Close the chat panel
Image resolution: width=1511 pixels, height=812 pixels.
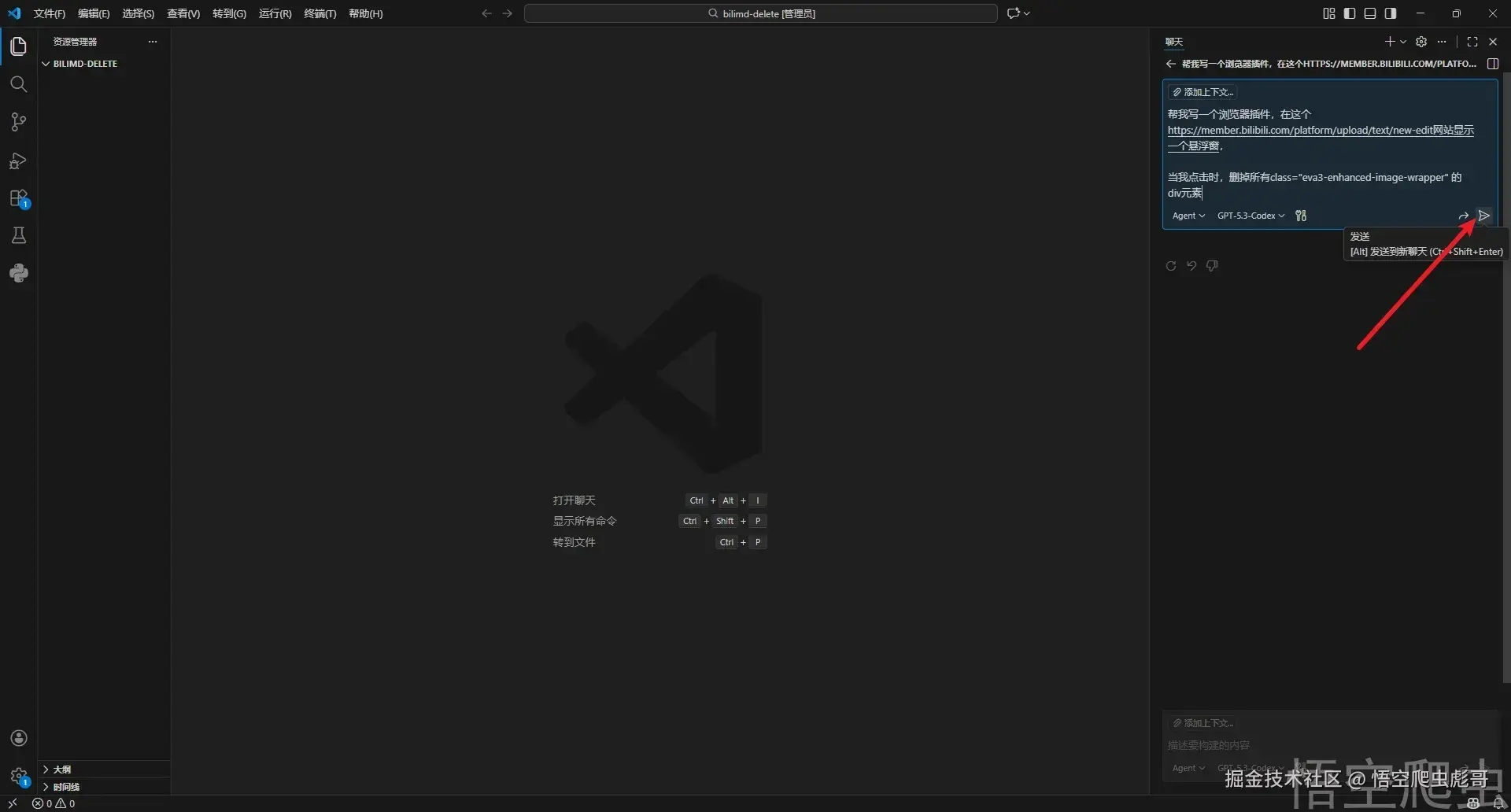1493,42
